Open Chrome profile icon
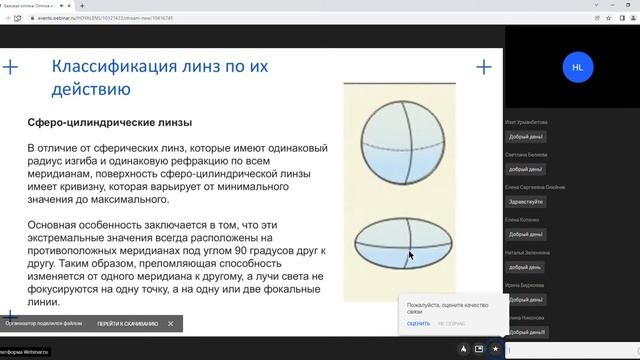 [x=633, y=18]
